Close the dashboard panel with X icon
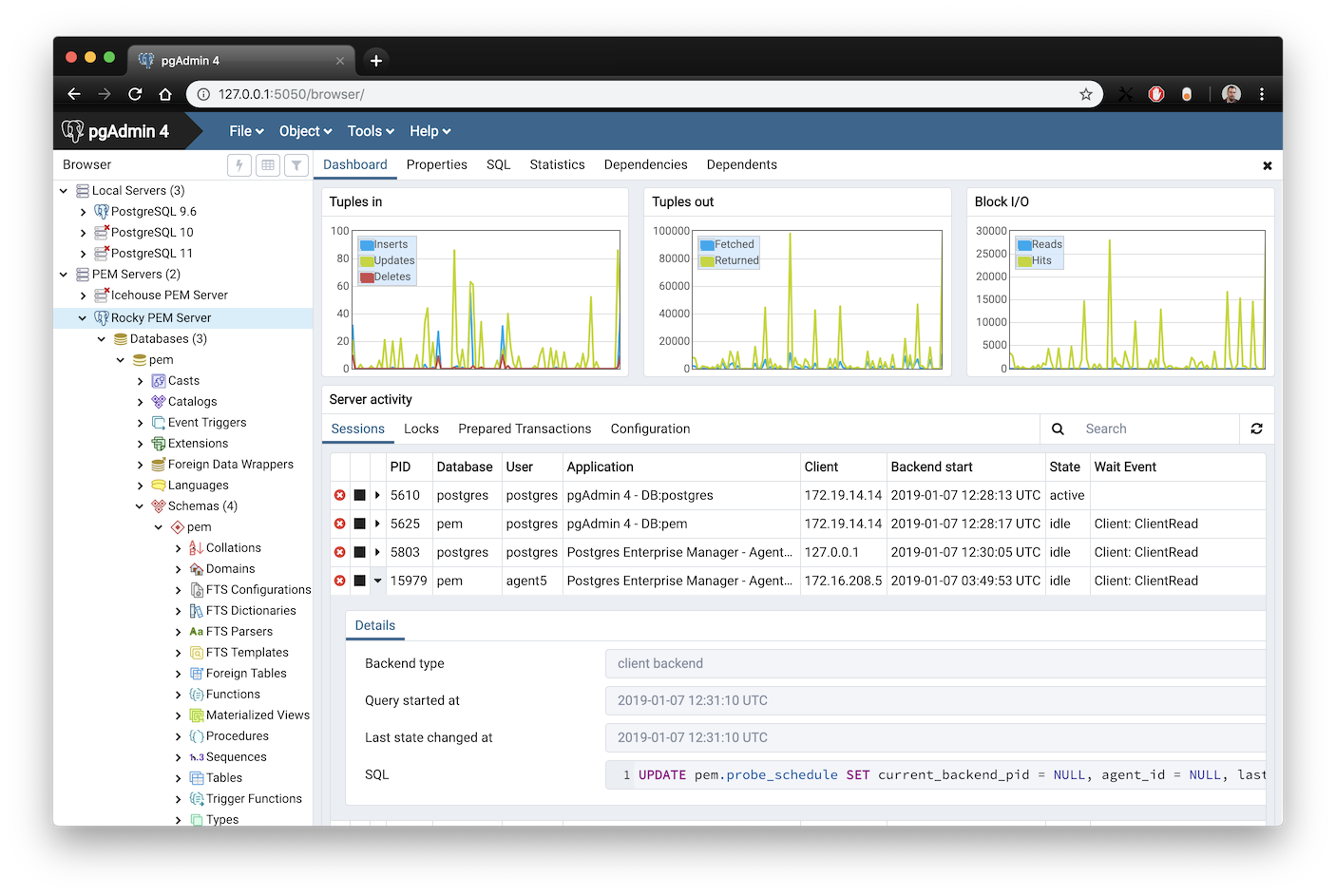 pos(1267,165)
